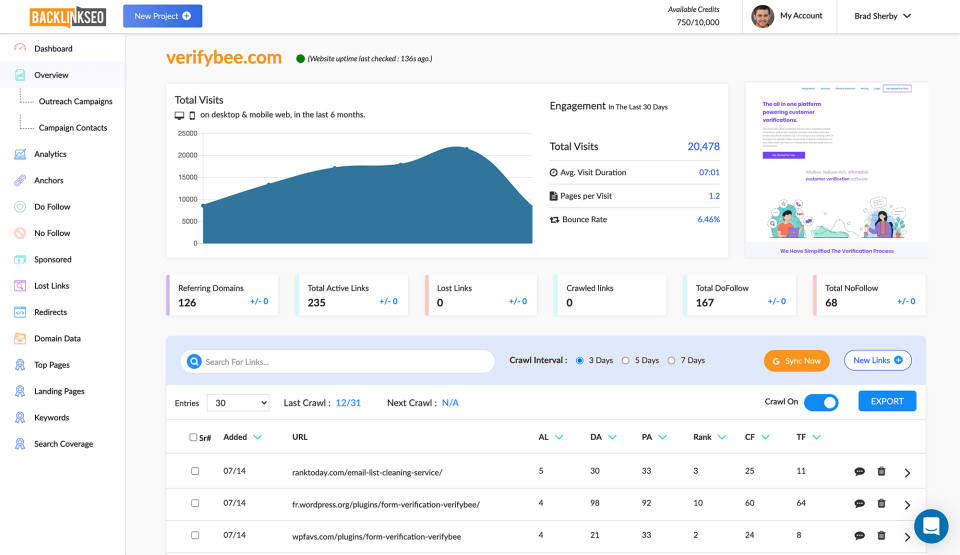
Task: Click the New Links button
Action: pyautogui.click(x=877, y=360)
